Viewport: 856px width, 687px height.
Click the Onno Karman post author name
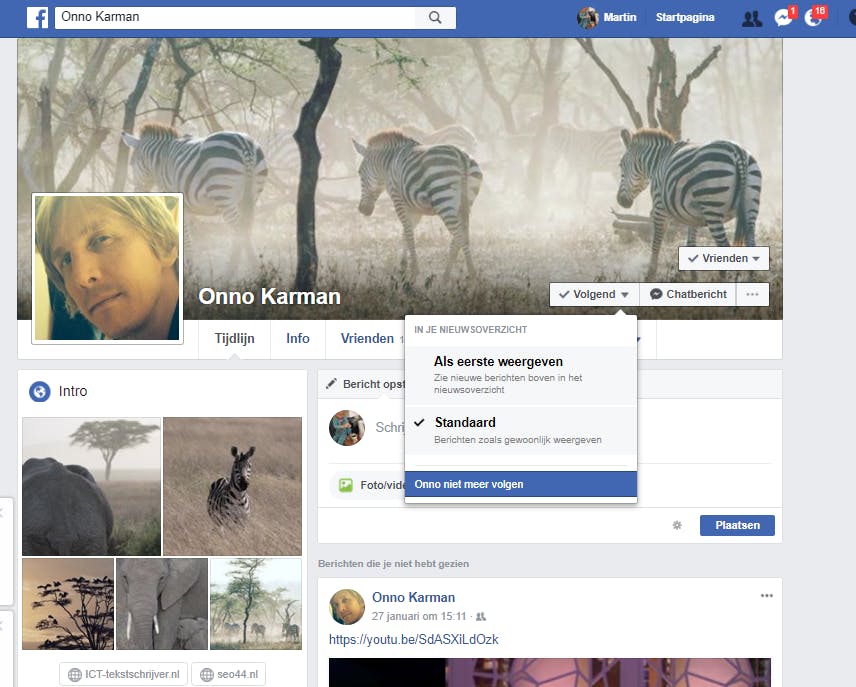[413, 597]
